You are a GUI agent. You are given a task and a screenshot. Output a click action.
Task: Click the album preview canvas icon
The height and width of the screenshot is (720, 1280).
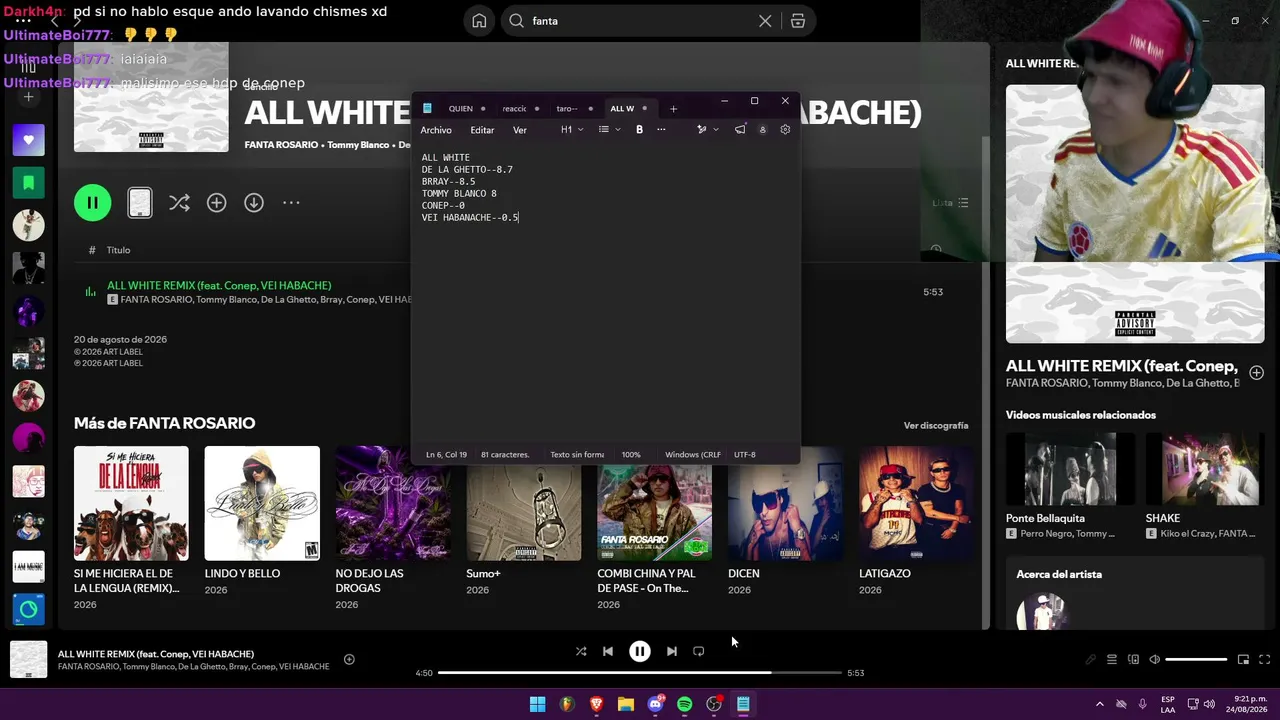pos(140,203)
